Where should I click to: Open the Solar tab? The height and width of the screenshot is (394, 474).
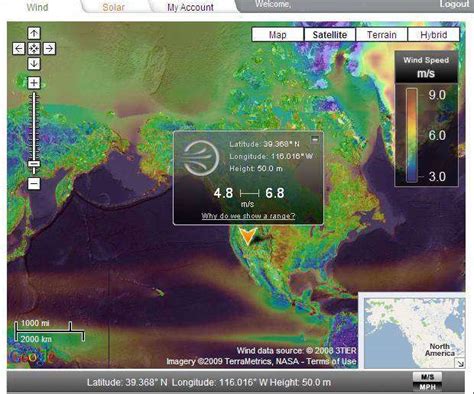click(113, 7)
